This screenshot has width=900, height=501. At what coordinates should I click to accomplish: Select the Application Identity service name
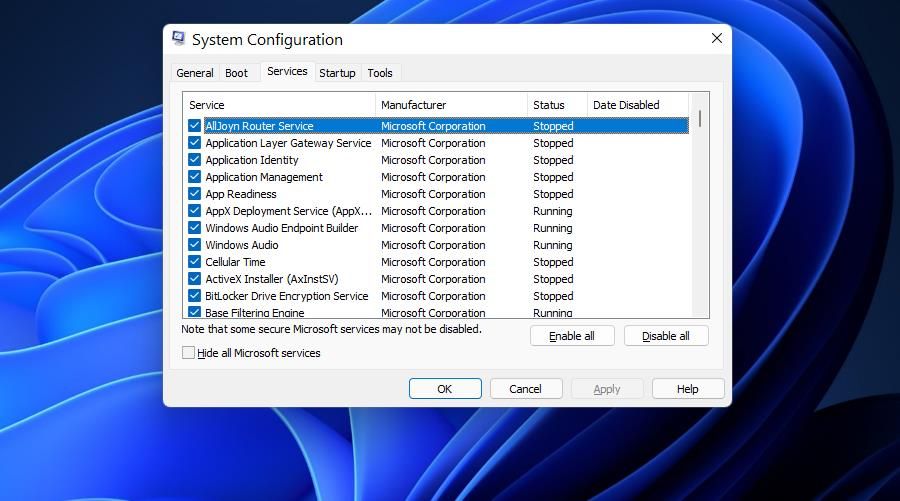point(252,160)
